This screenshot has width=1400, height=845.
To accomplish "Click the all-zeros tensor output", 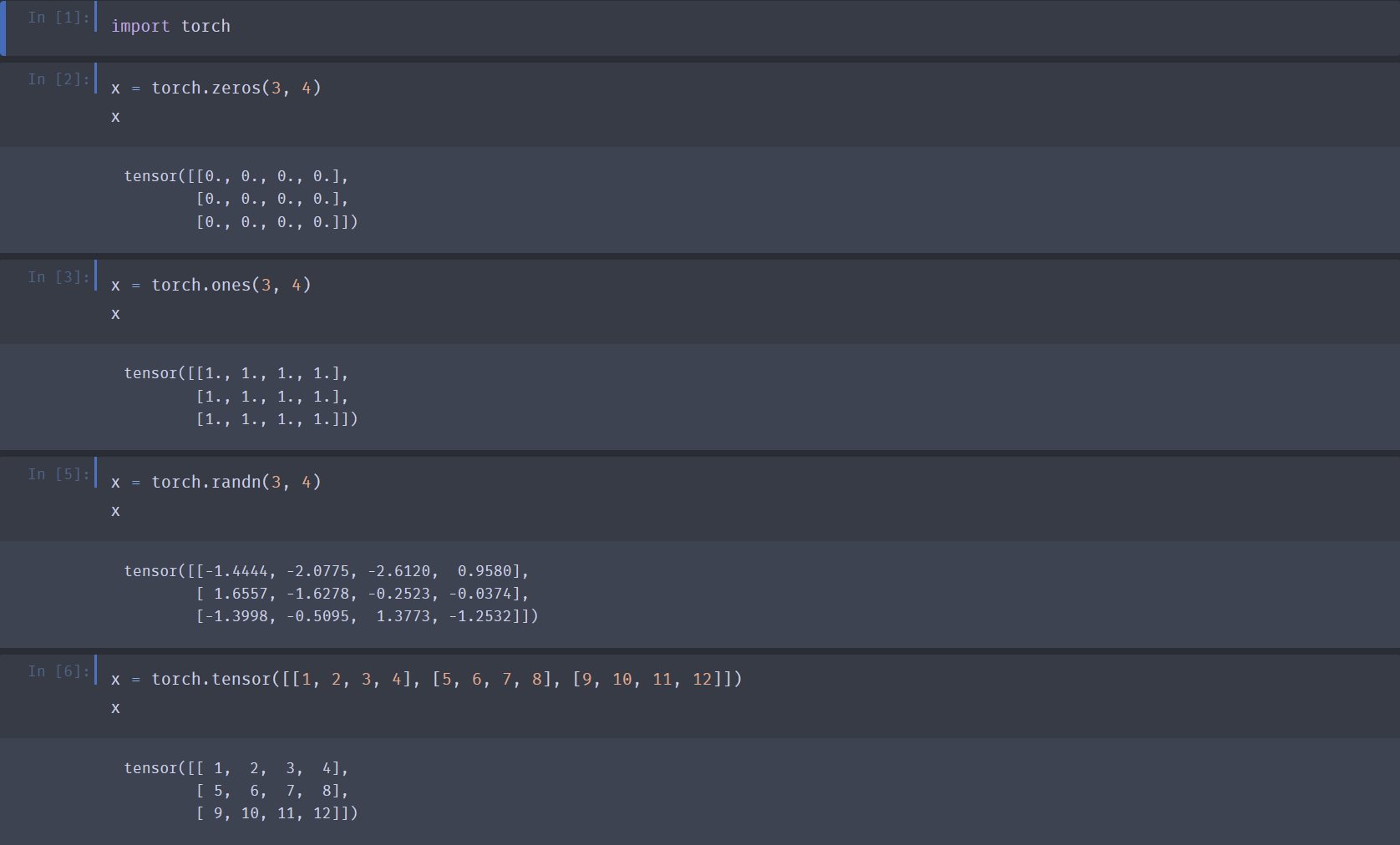I will (241, 199).
